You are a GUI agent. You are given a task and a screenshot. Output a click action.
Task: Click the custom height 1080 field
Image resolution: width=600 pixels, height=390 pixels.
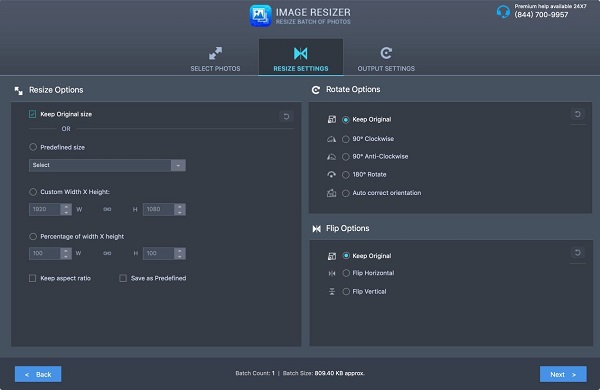pos(159,209)
